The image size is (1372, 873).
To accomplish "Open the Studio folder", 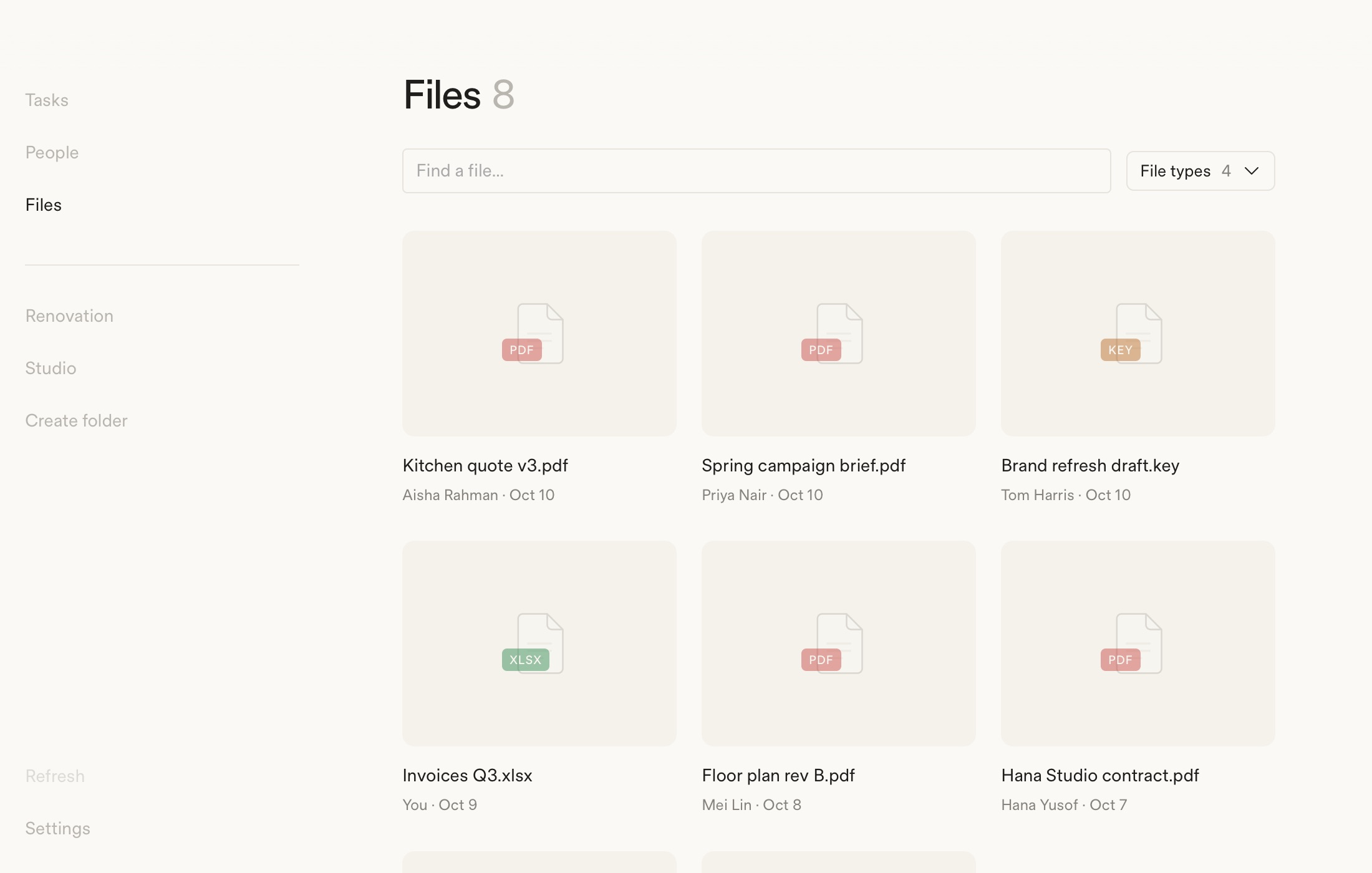I will point(51,369).
